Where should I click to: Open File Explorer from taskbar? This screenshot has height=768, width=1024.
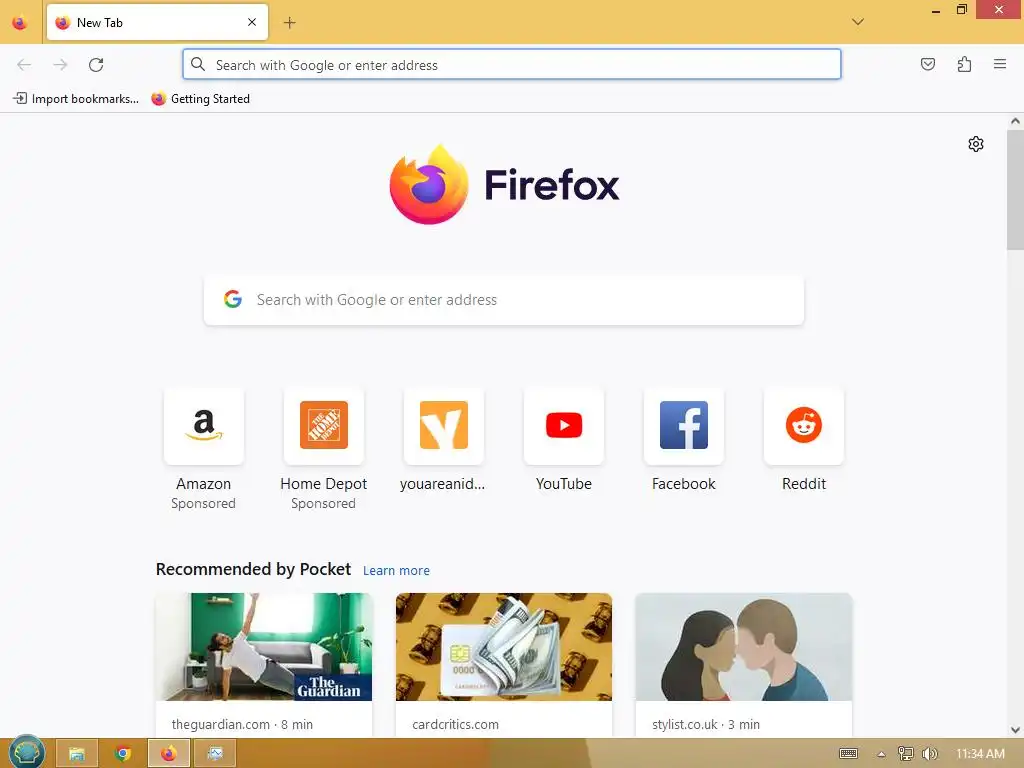pyautogui.click(x=77, y=754)
